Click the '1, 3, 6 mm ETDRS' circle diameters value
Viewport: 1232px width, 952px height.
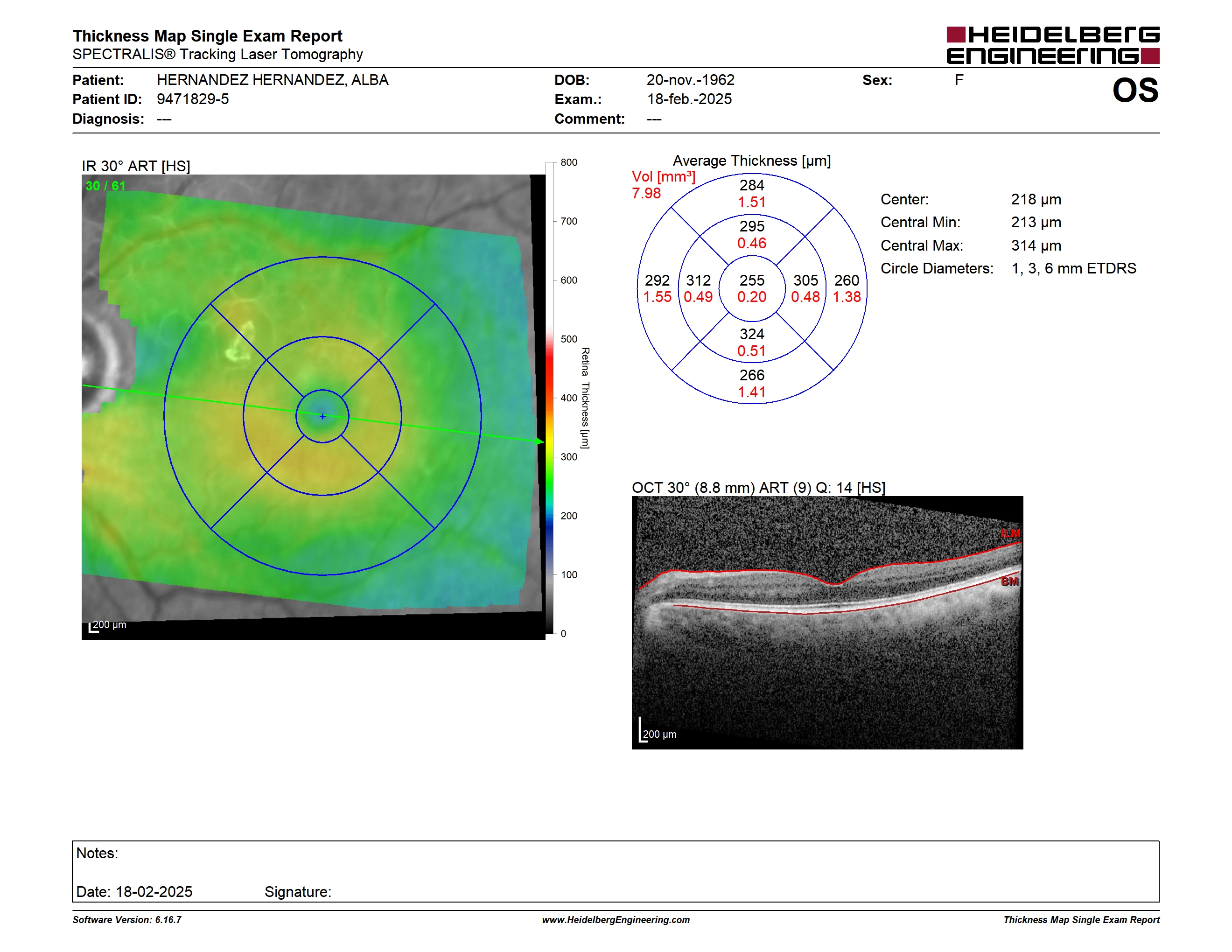click(1073, 268)
